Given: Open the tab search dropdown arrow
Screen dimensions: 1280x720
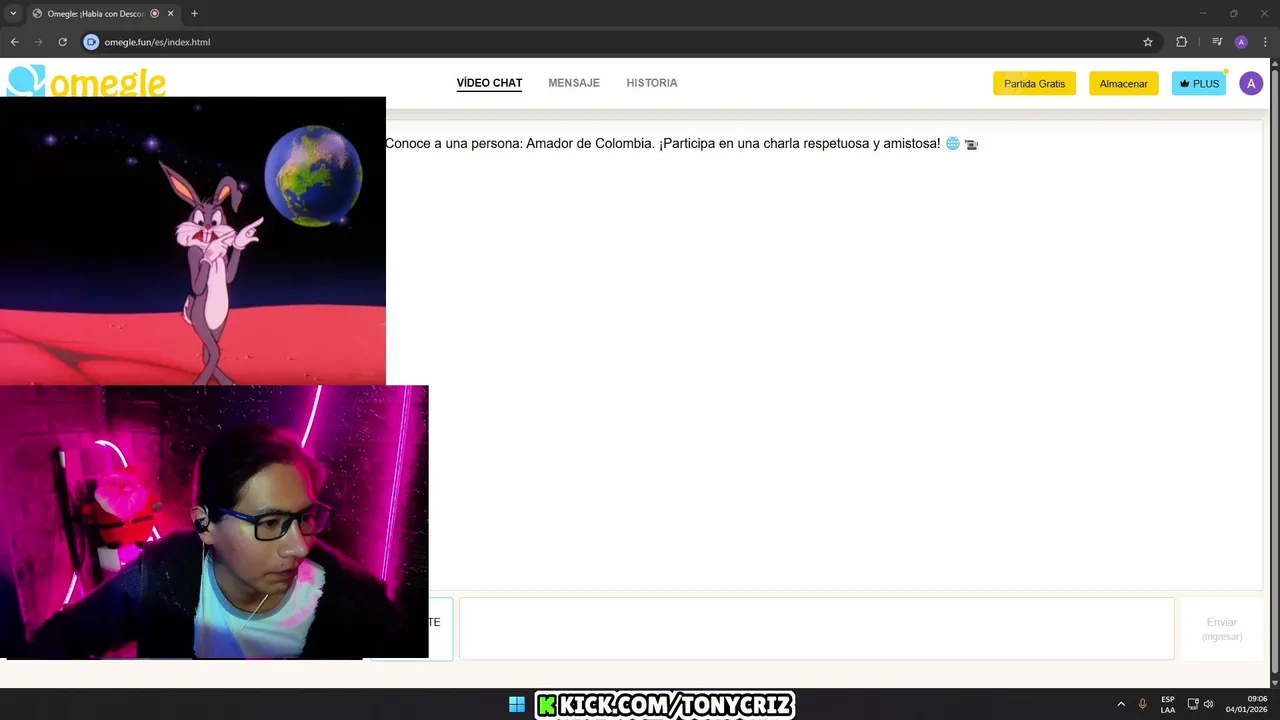Looking at the screenshot, I should (x=13, y=13).
